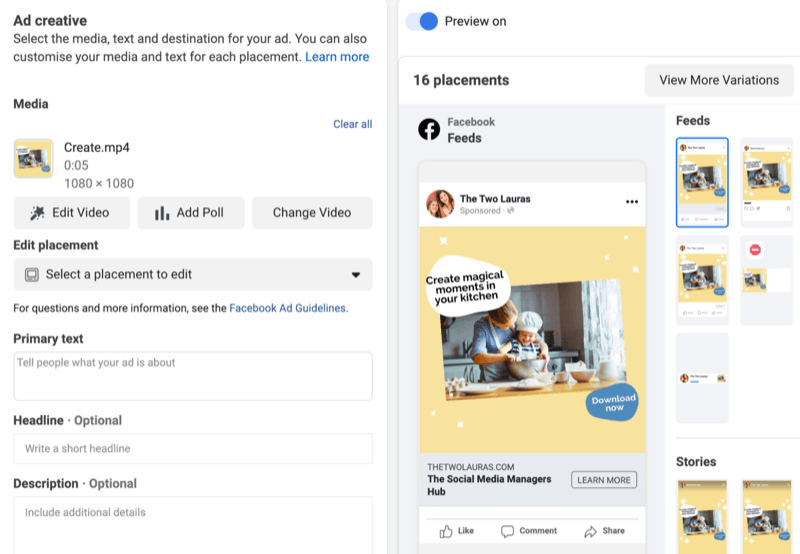This screenshot has width=800, height=554.
Task: Click the Edit Video button
Action: coord(72,213)
